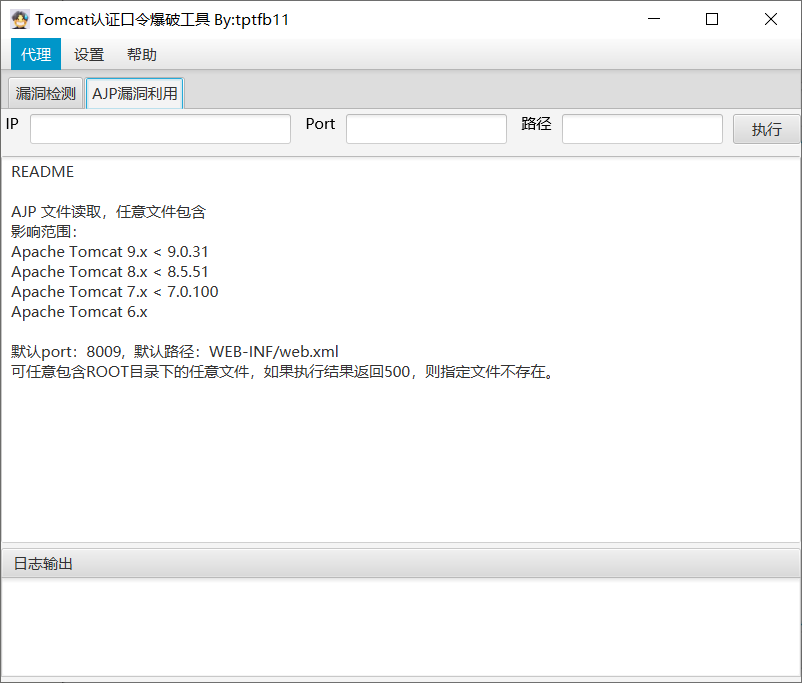The image size is (802, 683).
Task: Minimize the Tomcat tool window
Action: [x=654, y=19]
